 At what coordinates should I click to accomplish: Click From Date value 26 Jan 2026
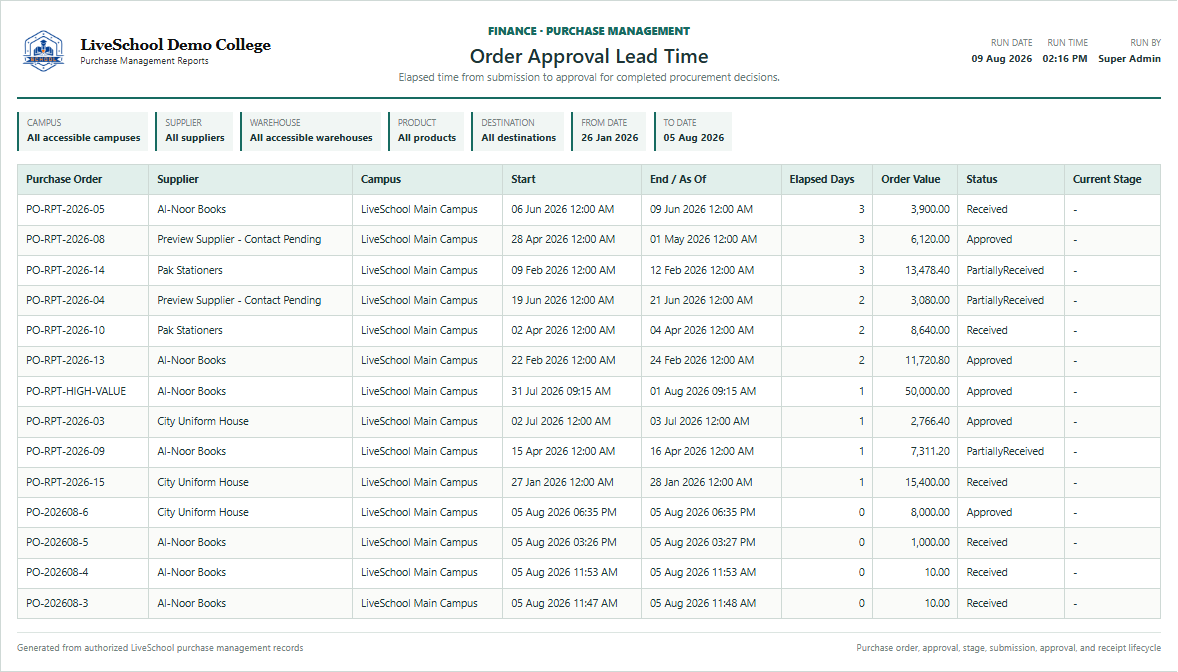[609, 138]
